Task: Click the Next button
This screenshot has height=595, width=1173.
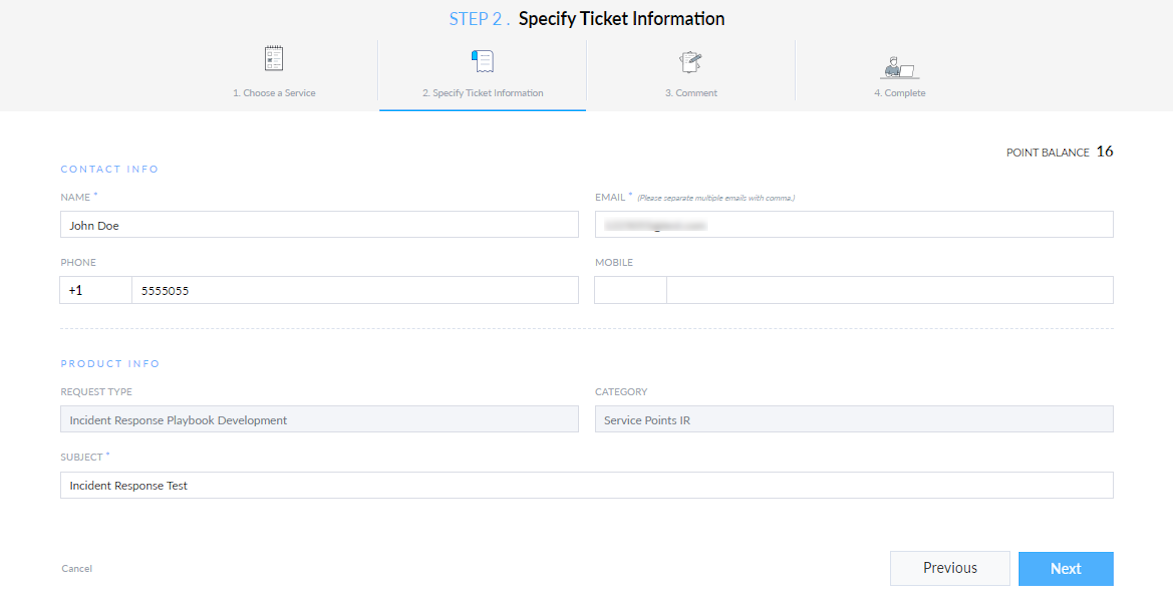Action: (1065, 568)
